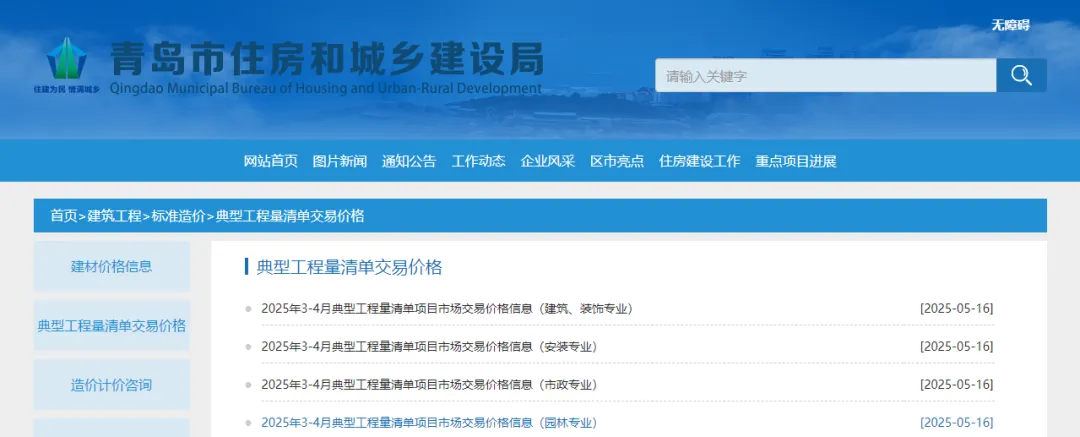Screen dimensions: 1080x437
Task: Click the Qingdao housing bureau logo
Action: click(x=67, y=64)
